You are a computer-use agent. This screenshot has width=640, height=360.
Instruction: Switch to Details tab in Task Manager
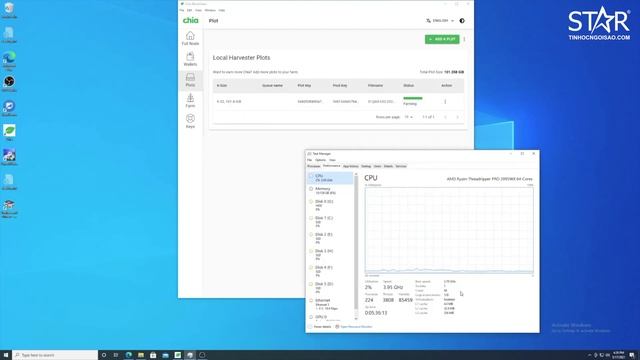pos(388,167)
